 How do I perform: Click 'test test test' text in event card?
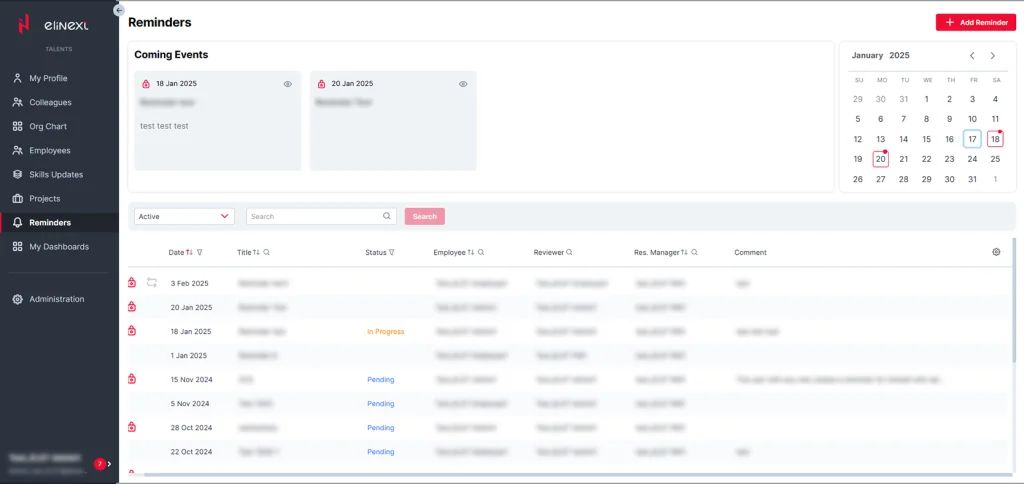(164, 126)
